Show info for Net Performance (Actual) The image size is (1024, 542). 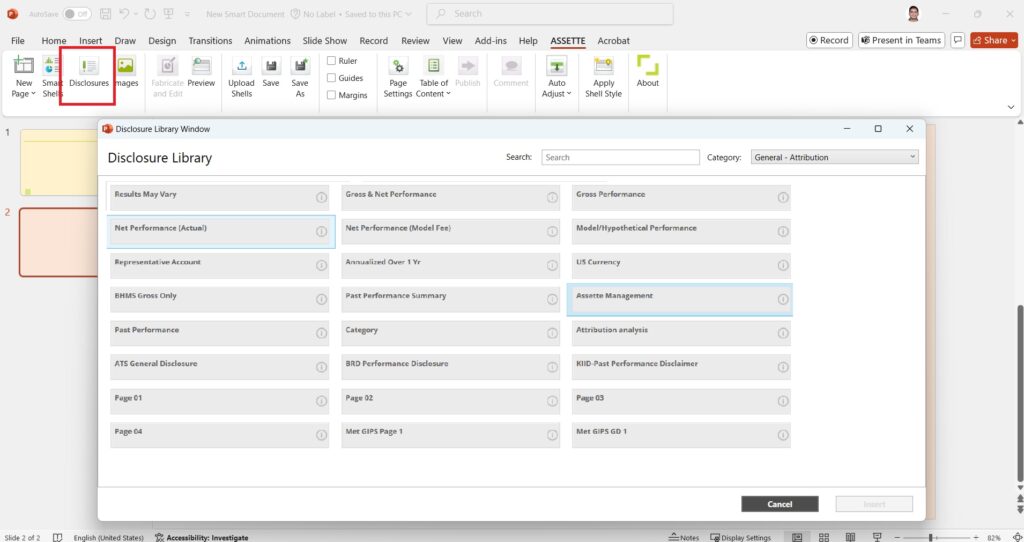[x=321, y=231]
